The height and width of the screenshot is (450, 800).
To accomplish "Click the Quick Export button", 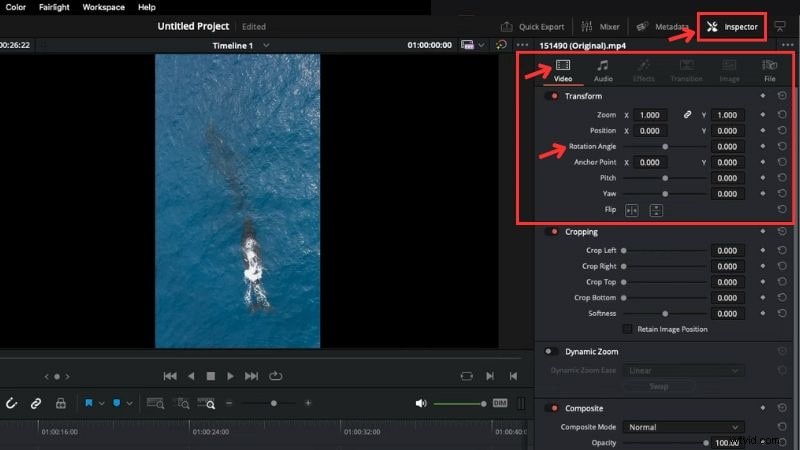I will tap(533, 27).
